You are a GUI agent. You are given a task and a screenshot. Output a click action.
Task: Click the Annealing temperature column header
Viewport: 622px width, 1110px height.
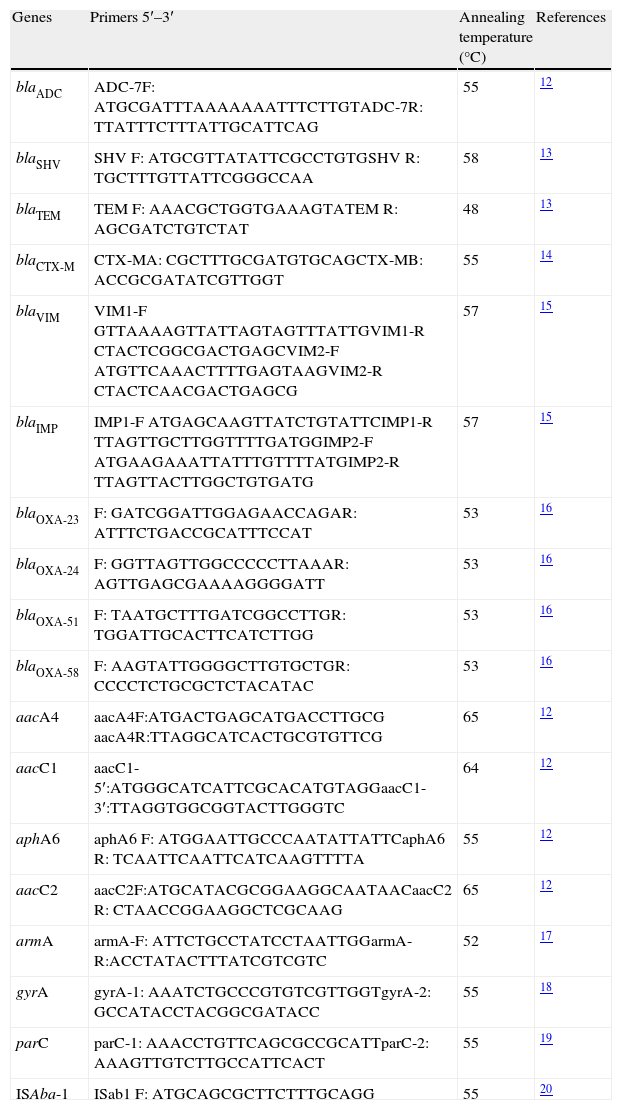495,38
